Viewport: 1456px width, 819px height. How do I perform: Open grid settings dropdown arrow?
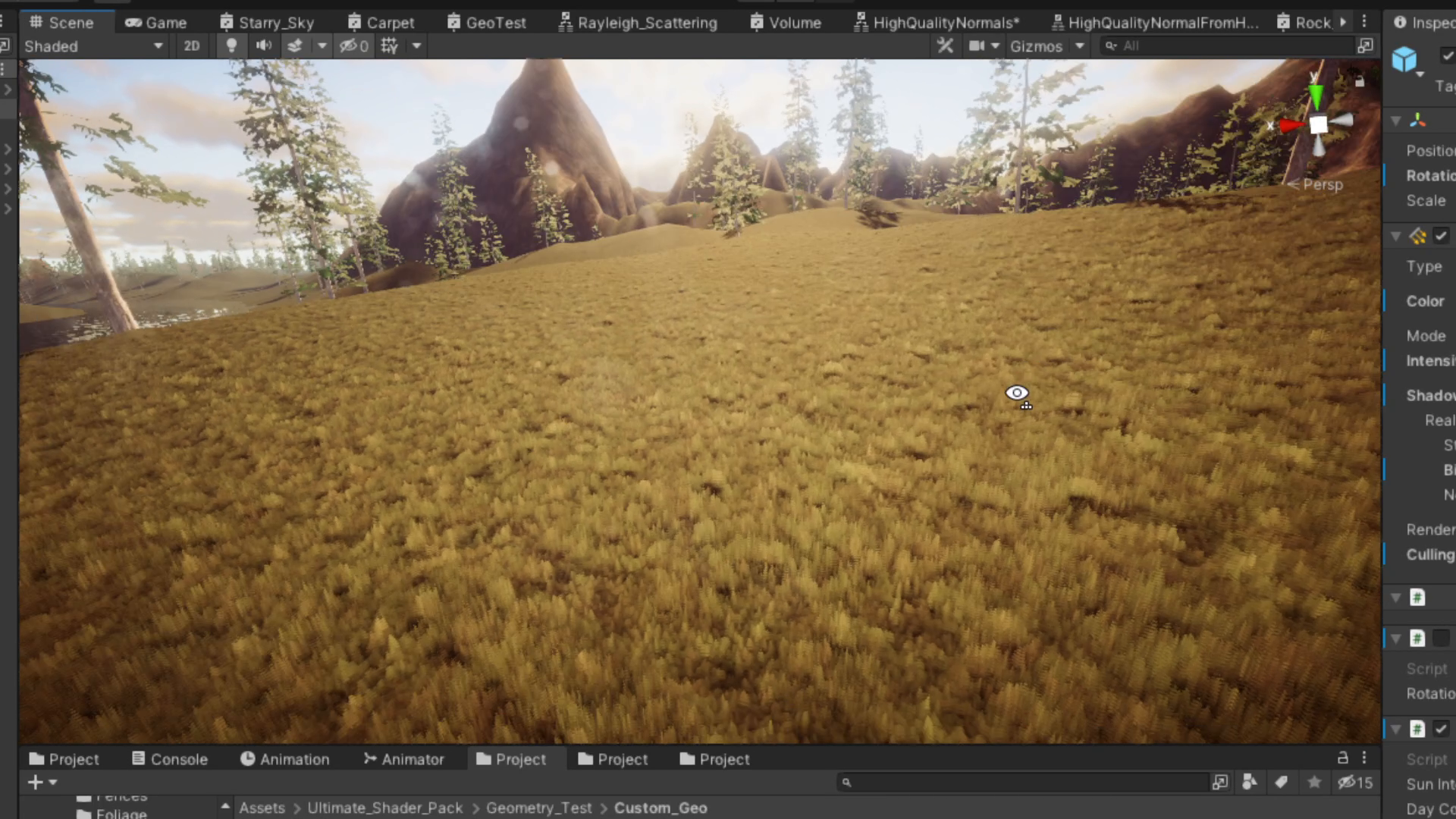[416, 45]
